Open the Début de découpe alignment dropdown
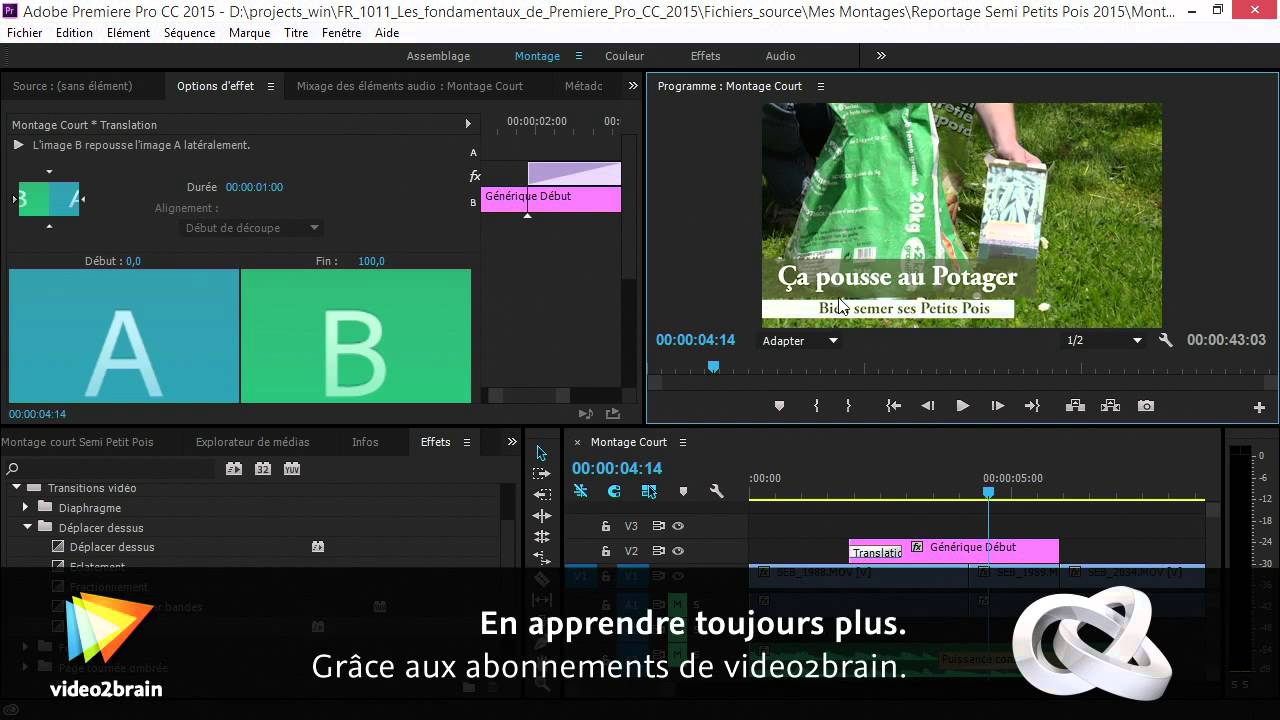 tap(252, 228)
